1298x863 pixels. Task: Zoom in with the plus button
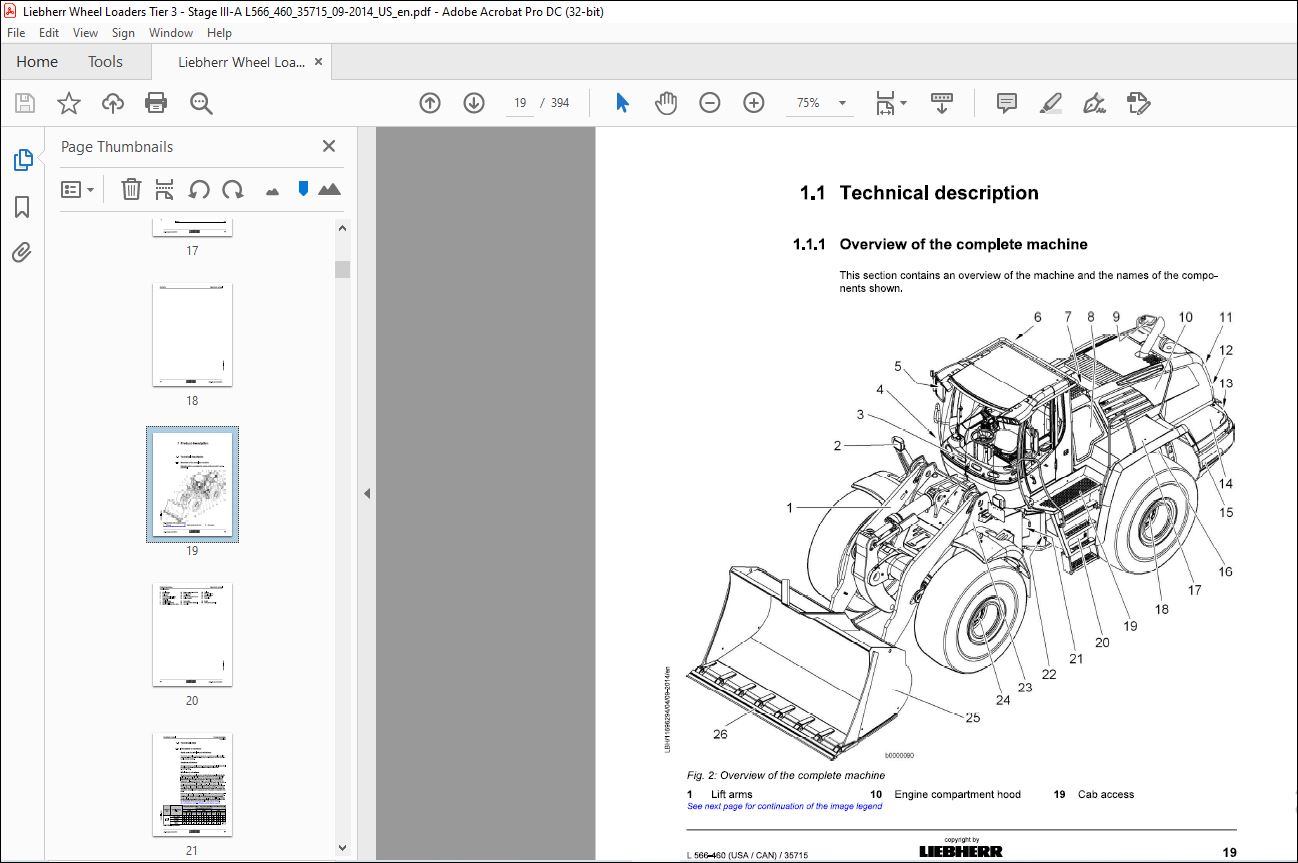tap(754, 103)
